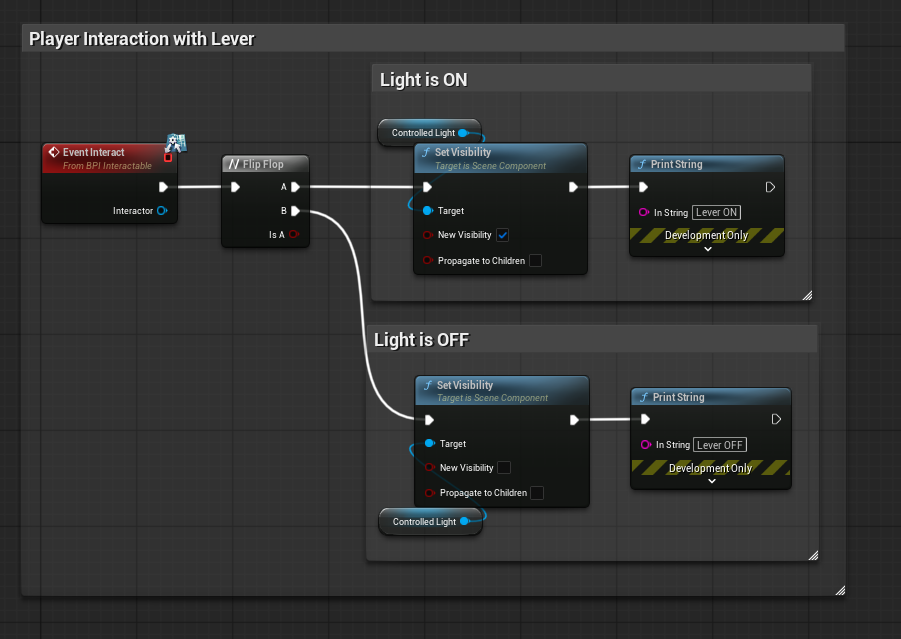901x639 pixels.
Task: Click the Flip Flop A output pin
Action: (296, 187)
